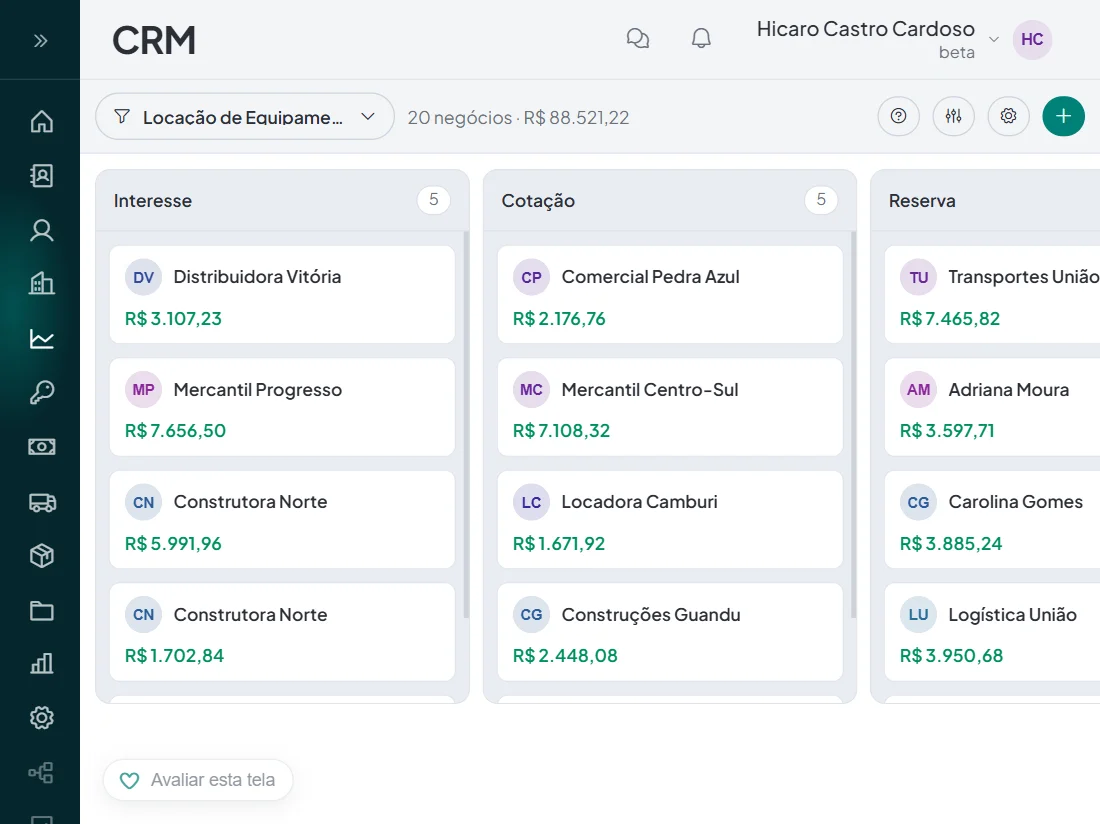Add a new deal with plus button
1100x824 pixels.
coord(1063,116)
